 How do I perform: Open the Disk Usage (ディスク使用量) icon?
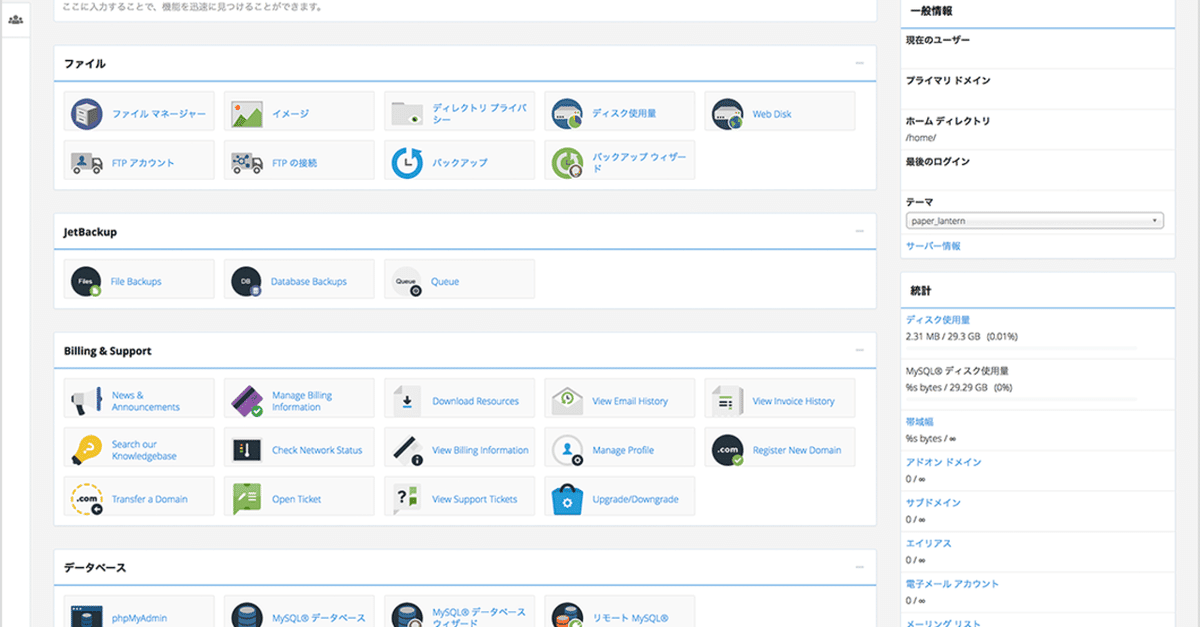567,113
